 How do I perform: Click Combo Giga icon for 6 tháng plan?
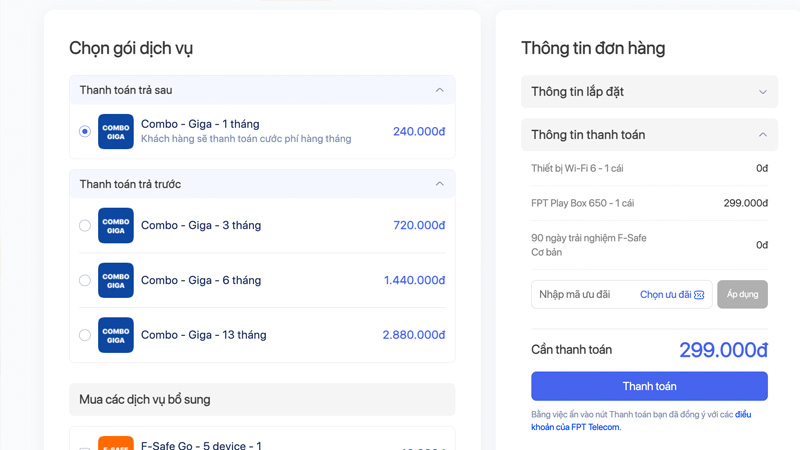[x=116, y=281]
